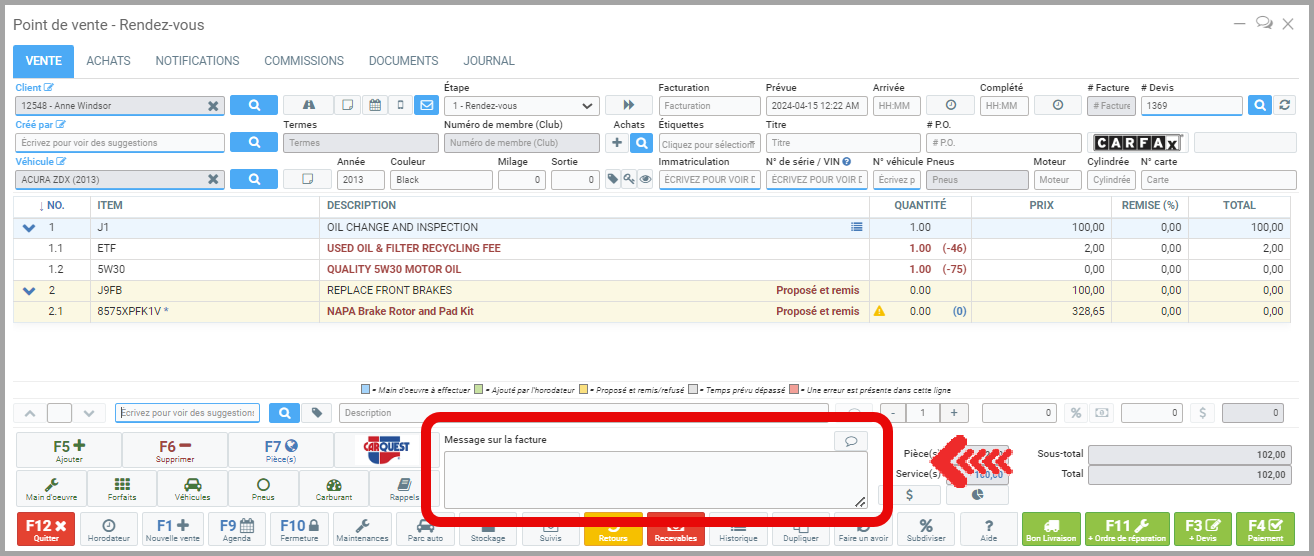
Task: Toggle the eye icon next to Sortie
Action: pyautogui.click(x=645, y=180)
